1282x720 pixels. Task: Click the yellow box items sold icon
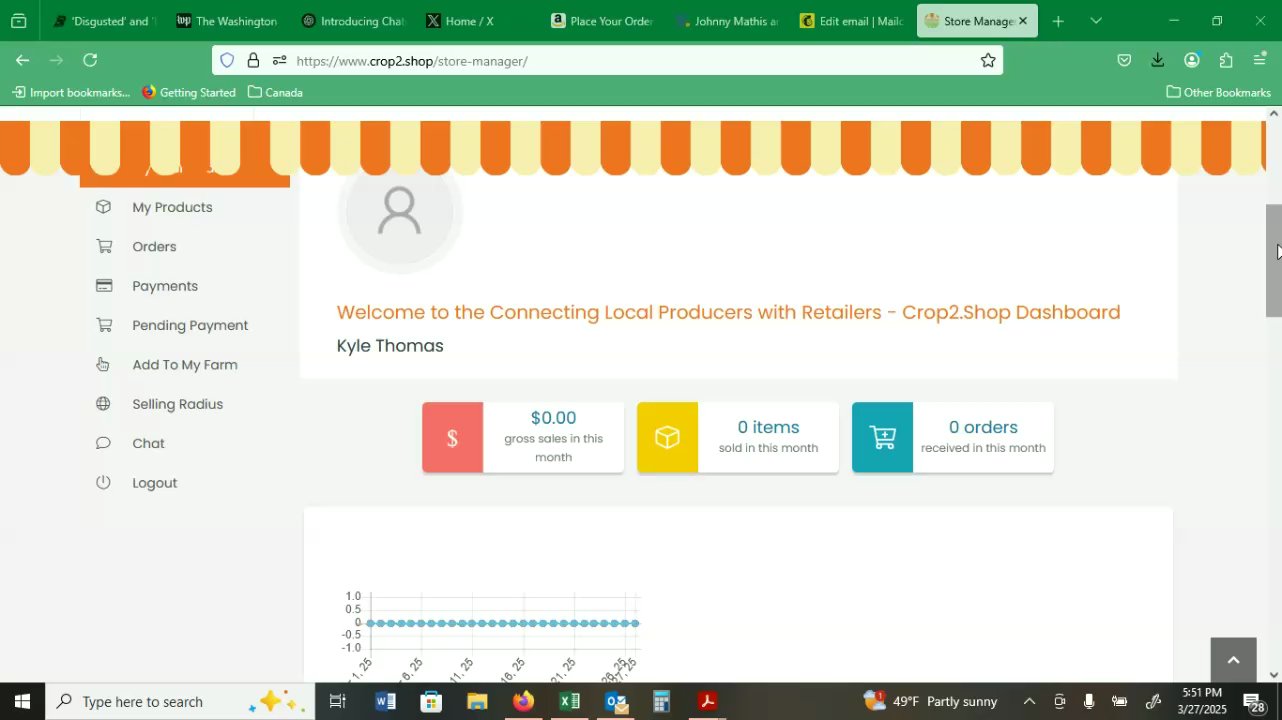click(x=667, y=437)
